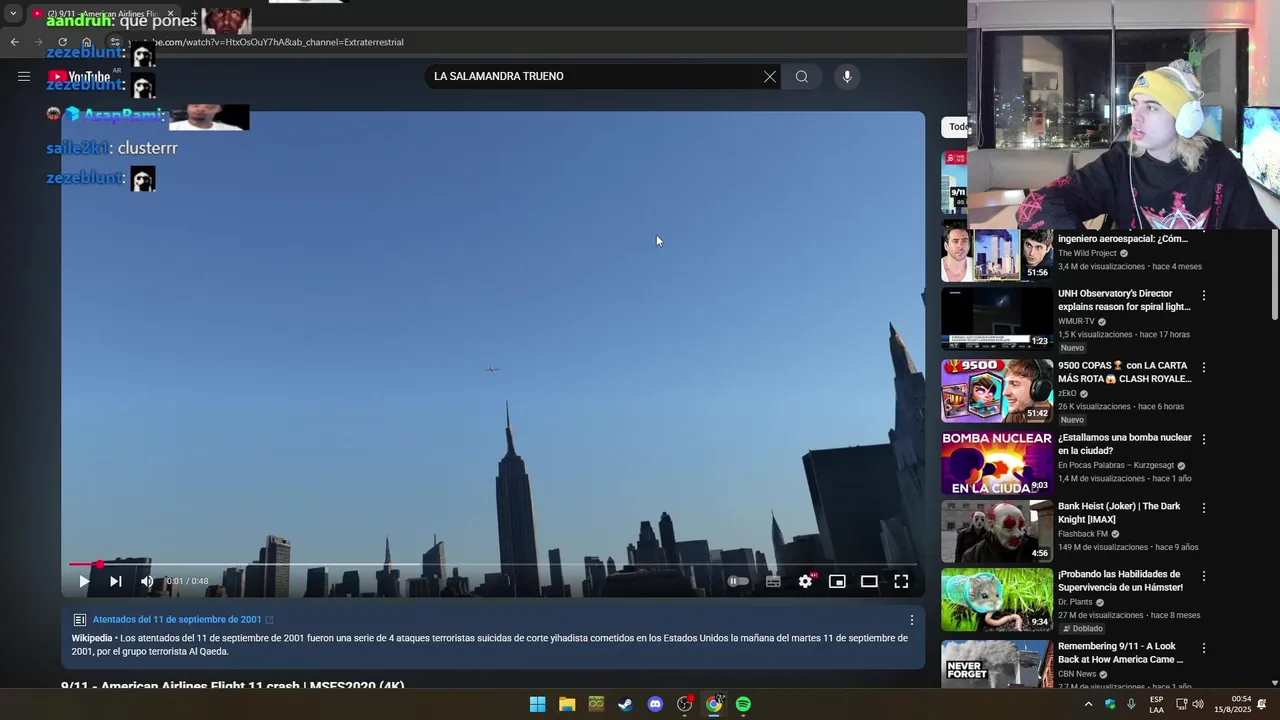The height and width of the screenshot is (720, 1280).
Task: Enable miniplayer mode
Action: click(x=837, y=581)
